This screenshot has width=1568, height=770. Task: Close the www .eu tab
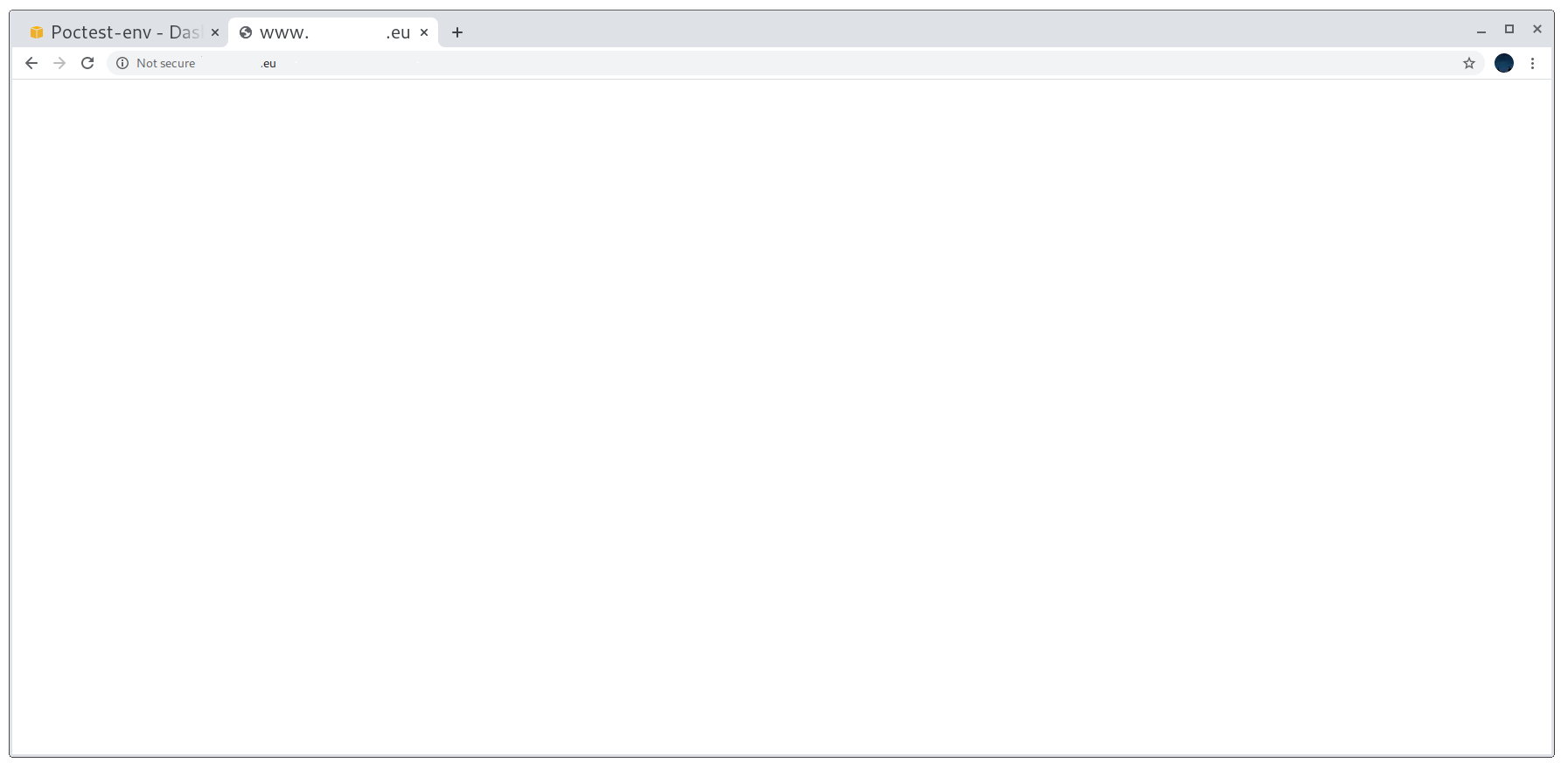click(x=424, y=32)
